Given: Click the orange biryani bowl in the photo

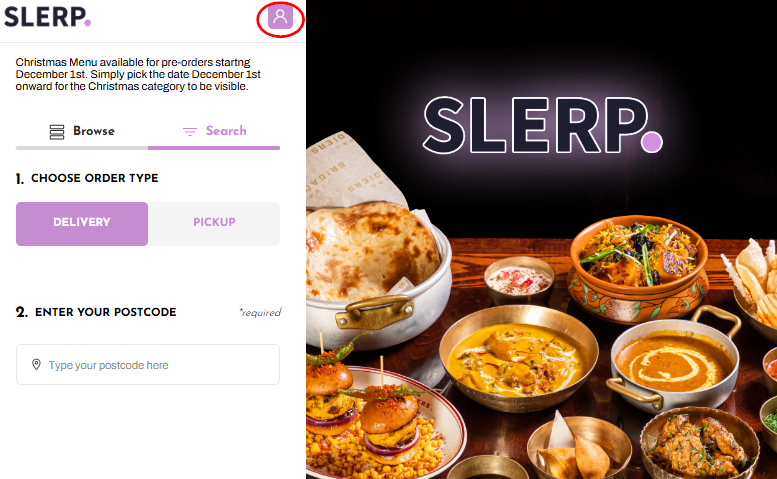Looking at the screenshot, I should [x=638, y=267].
